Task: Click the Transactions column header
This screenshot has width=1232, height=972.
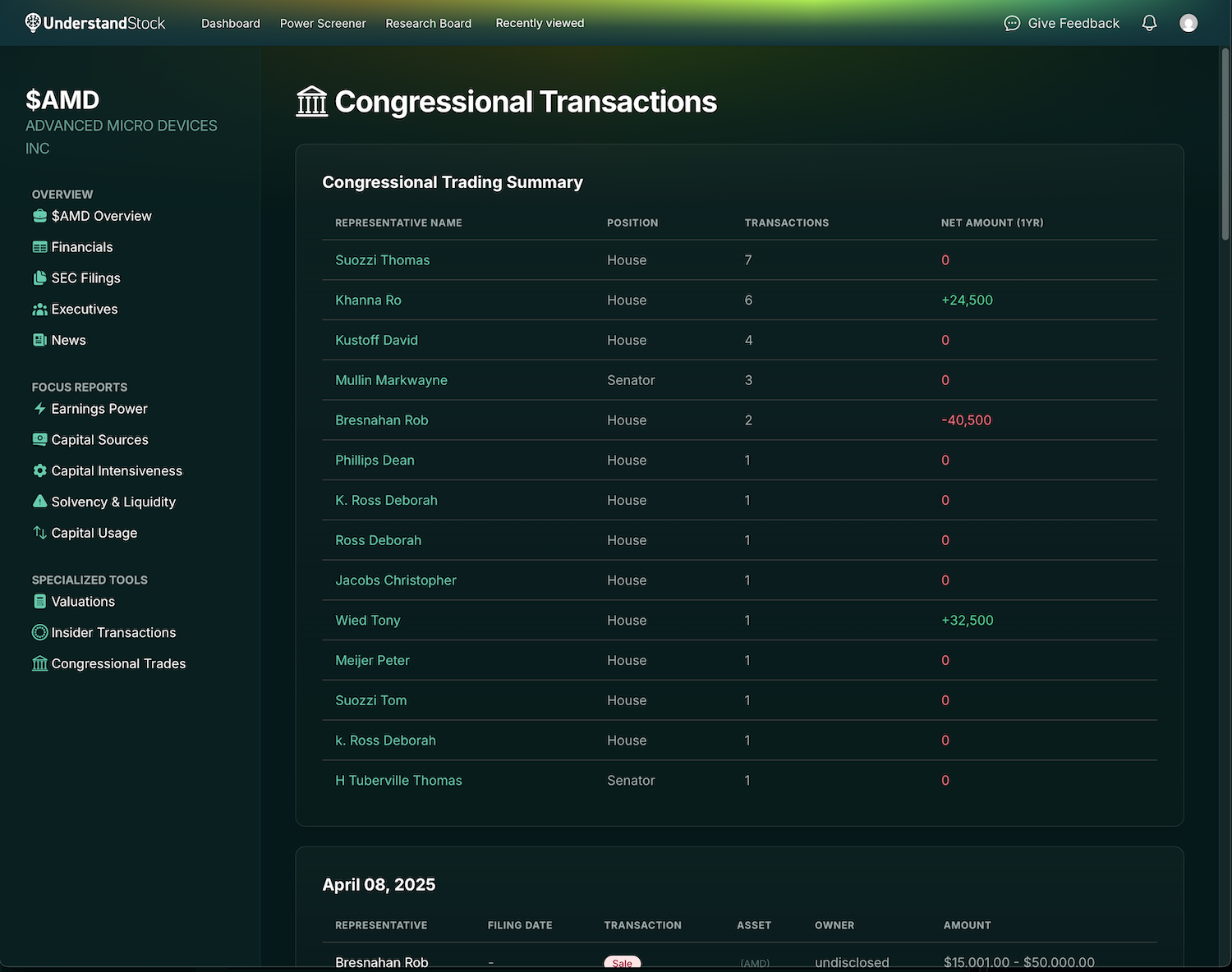Action: point(787,222)
